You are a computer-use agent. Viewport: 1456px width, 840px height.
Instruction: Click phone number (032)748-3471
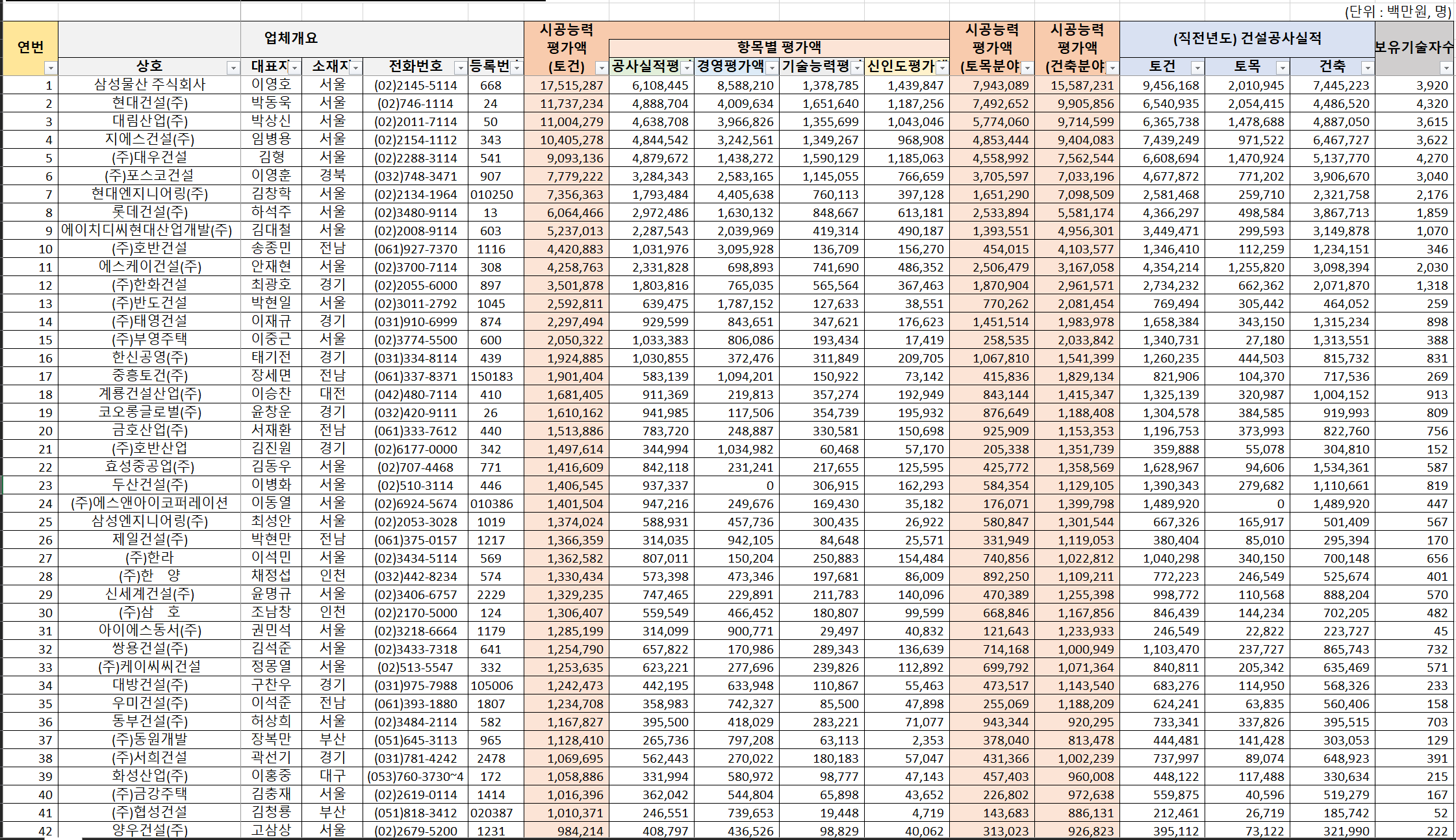(416, 176)
